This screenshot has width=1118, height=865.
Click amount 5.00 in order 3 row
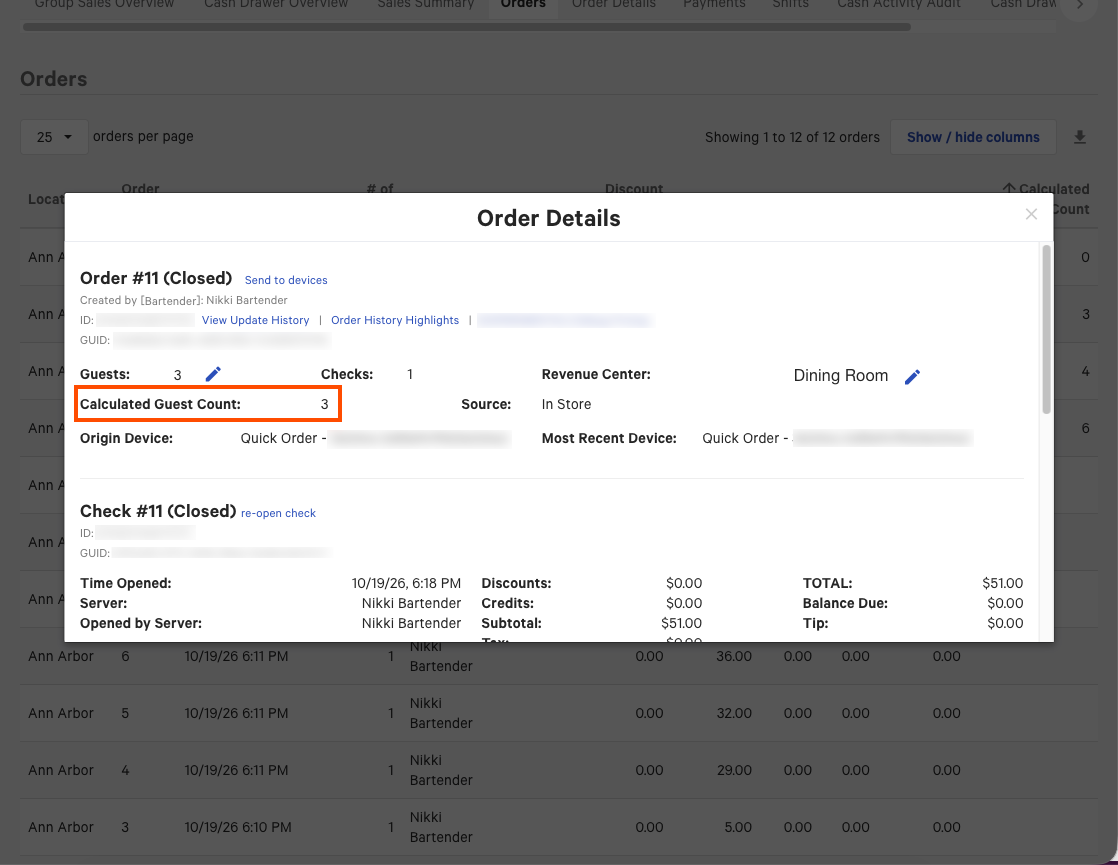click(738, 827)
